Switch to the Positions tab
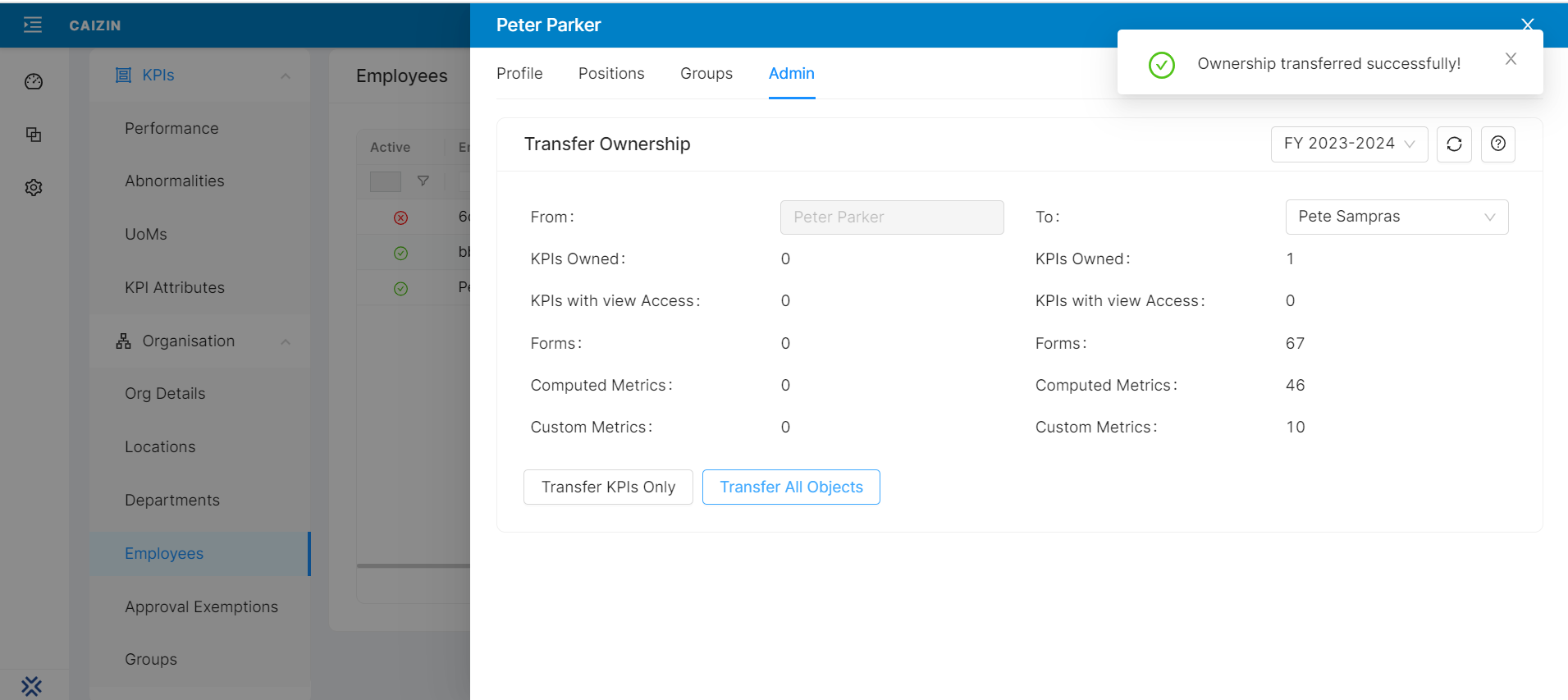The height and width of the screenshot is (700, 1568). 611,73
